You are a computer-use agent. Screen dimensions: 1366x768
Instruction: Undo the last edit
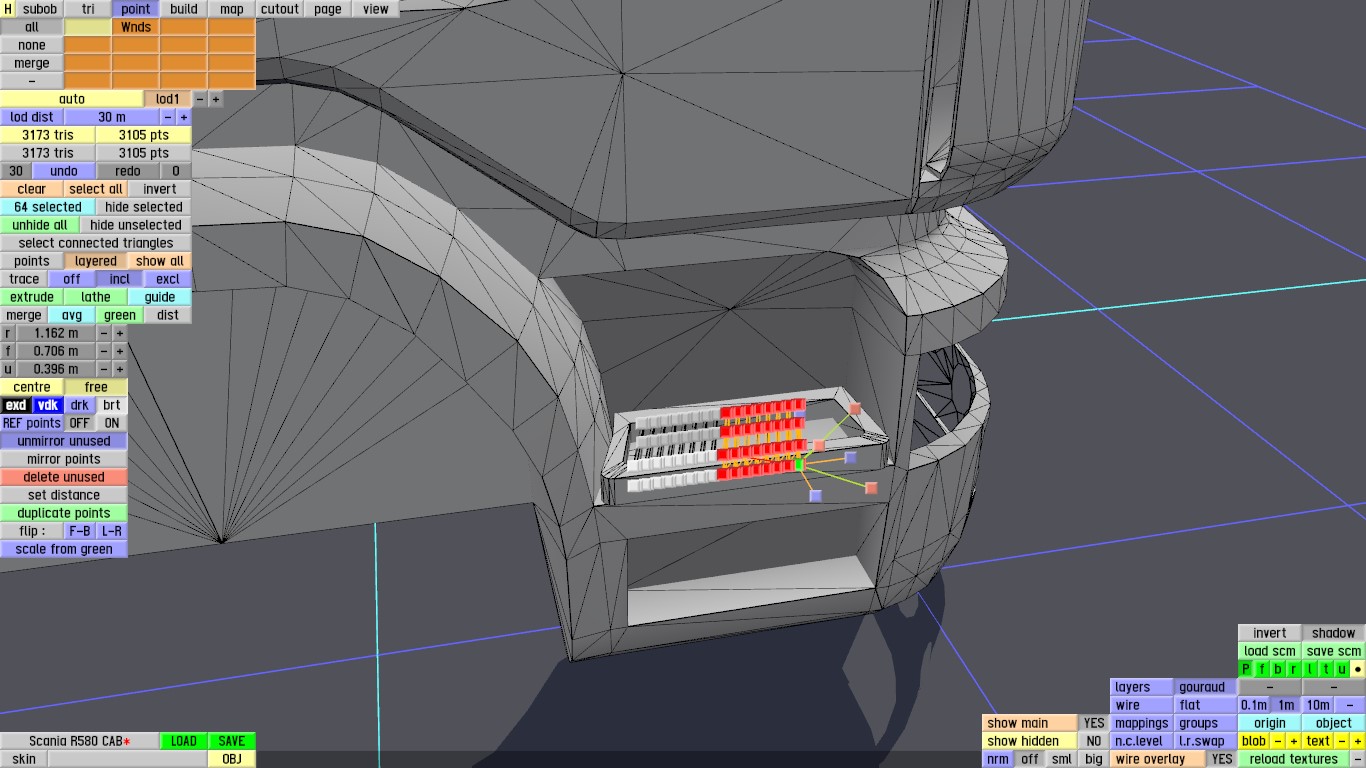(x=64, y=171)
